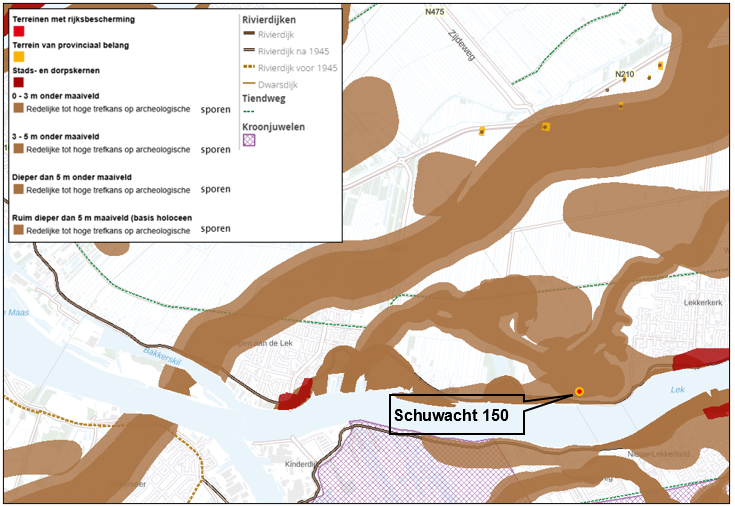Screen dimensions: 735x507
Task: Click '3 - 5 m onder maaiveld' heading
Action: click(x=56, y=136)
